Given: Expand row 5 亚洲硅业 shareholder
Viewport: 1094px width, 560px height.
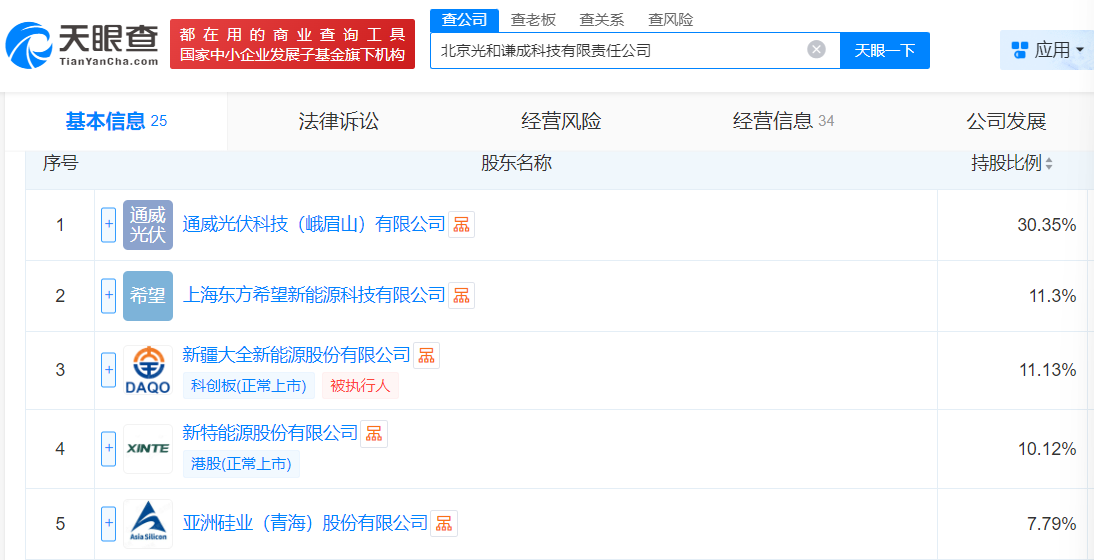Looking at the screenshot, I should click(108, 524).
